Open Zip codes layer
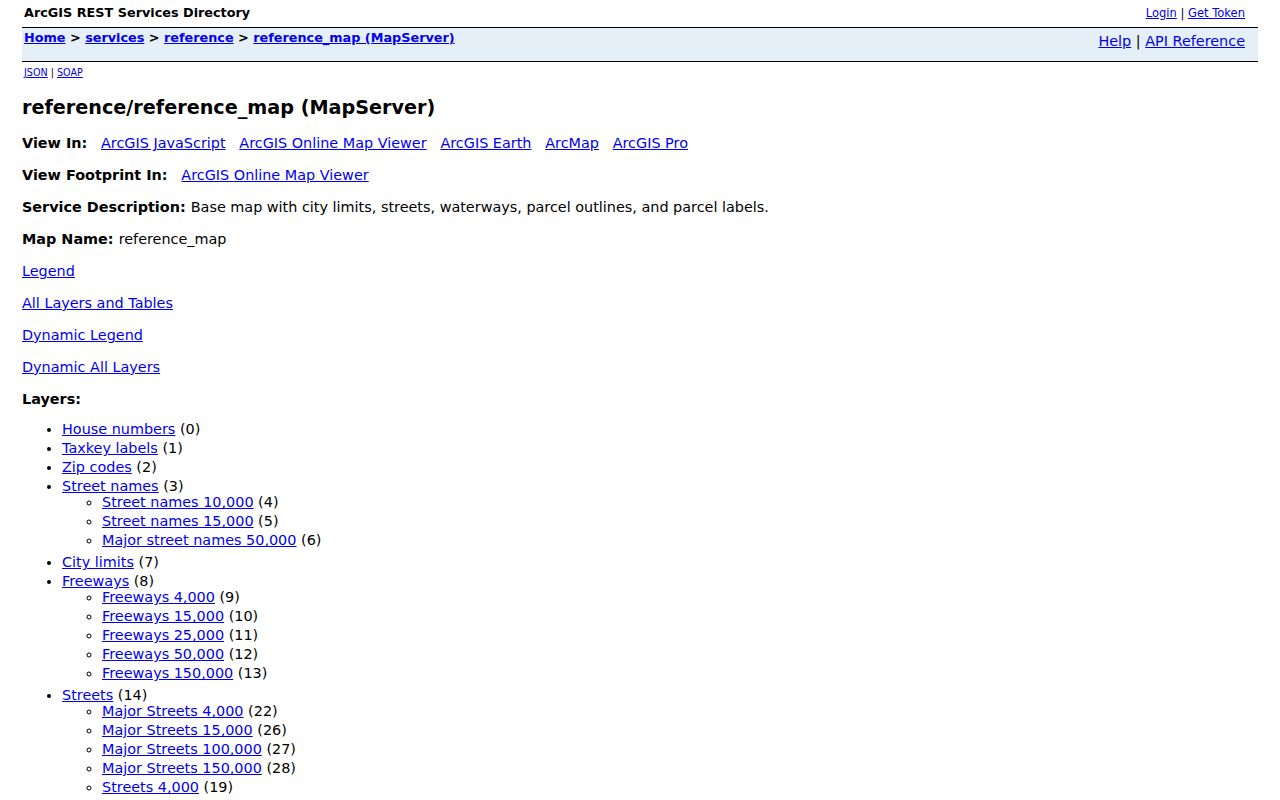 [97, 467]
